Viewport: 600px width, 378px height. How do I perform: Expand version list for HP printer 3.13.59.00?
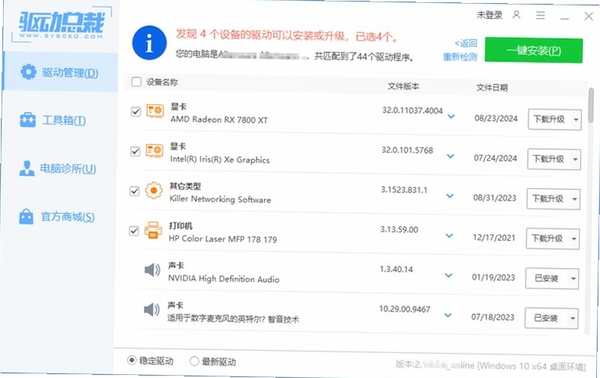[449, 236]
